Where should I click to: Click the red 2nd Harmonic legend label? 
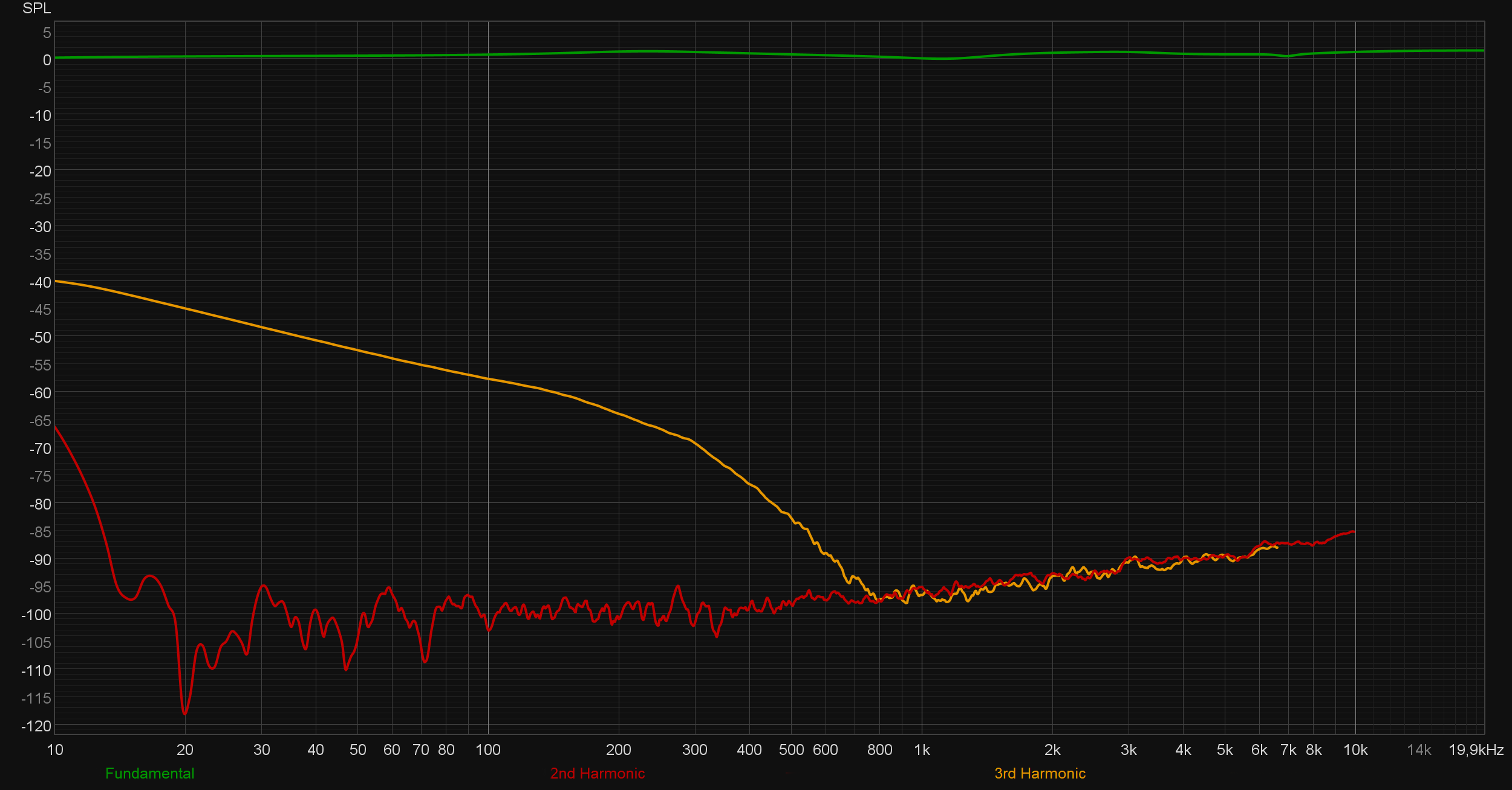coord(597,773)
